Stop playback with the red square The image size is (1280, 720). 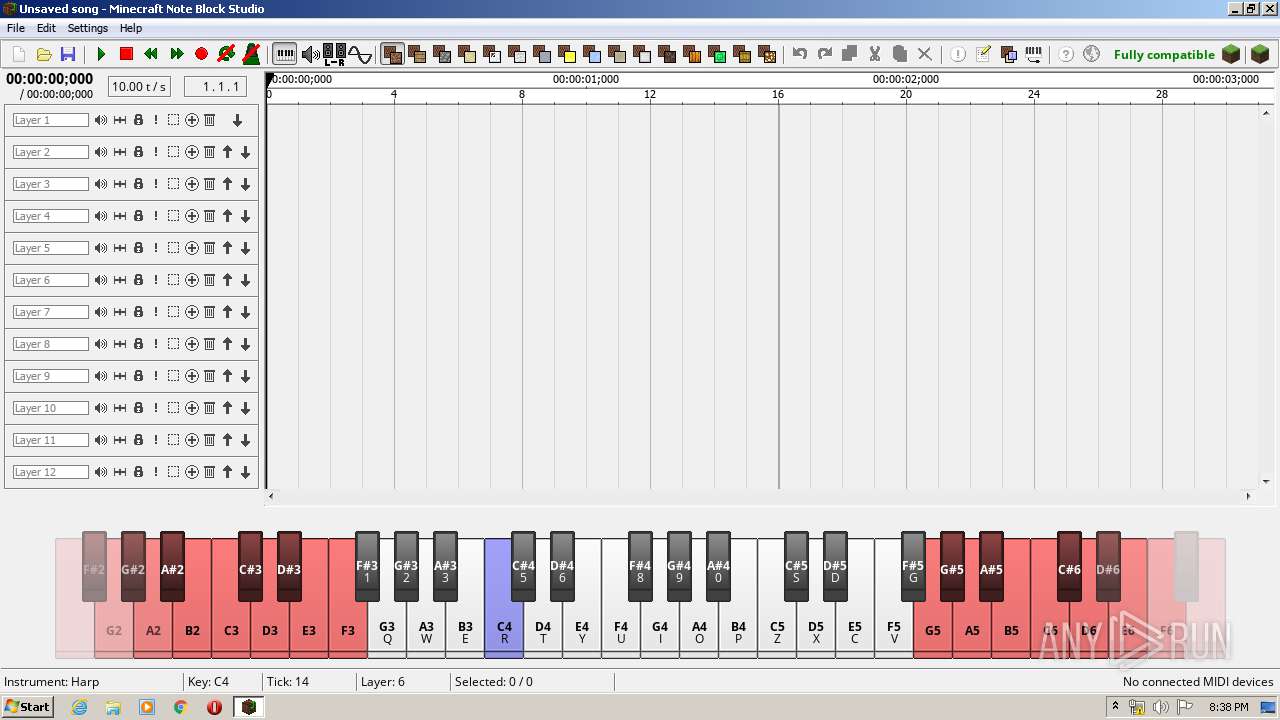(126, 54)
